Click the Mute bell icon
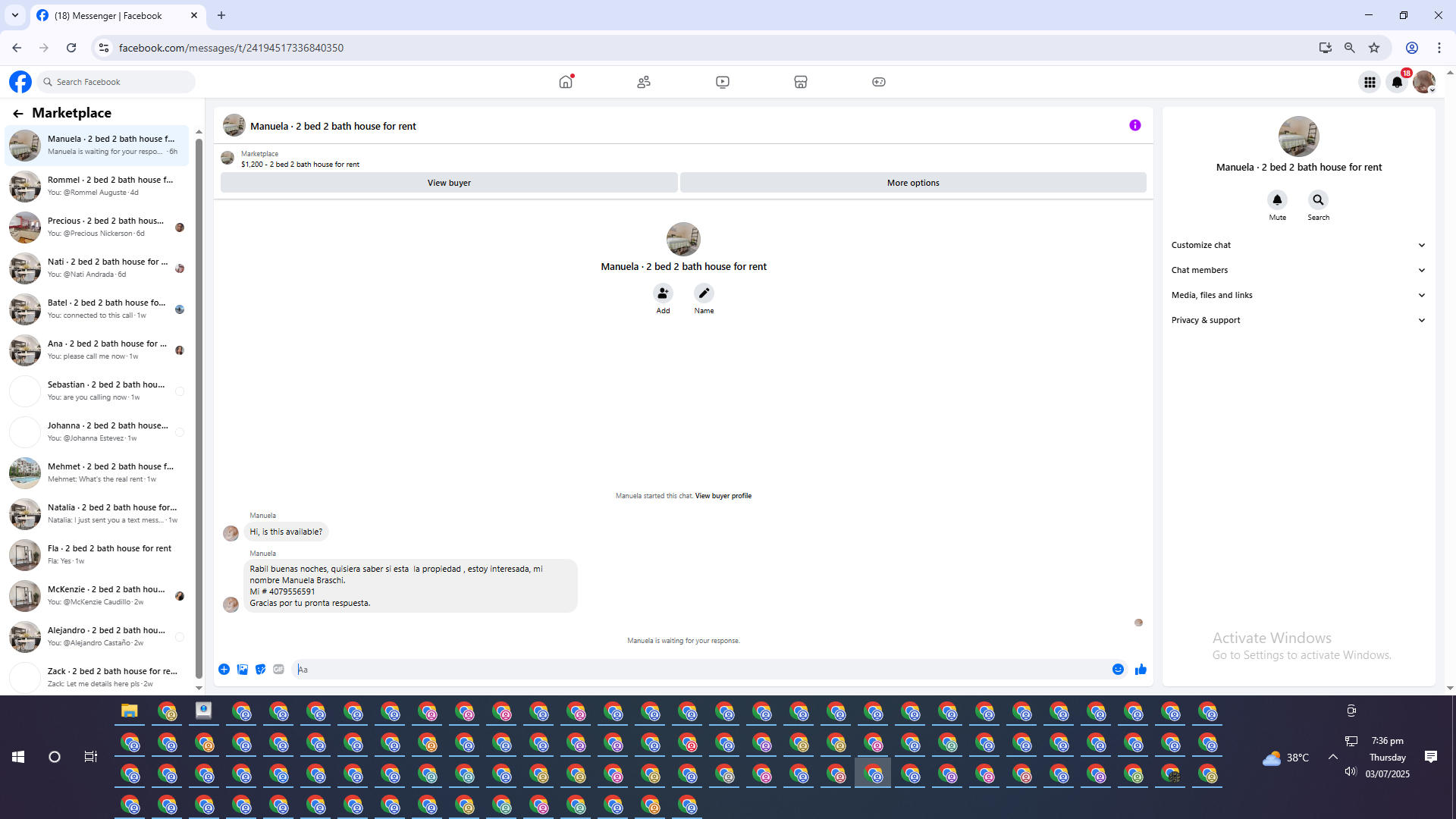This screenshot has width=1456, height=819. click(x=1277, y=200)
